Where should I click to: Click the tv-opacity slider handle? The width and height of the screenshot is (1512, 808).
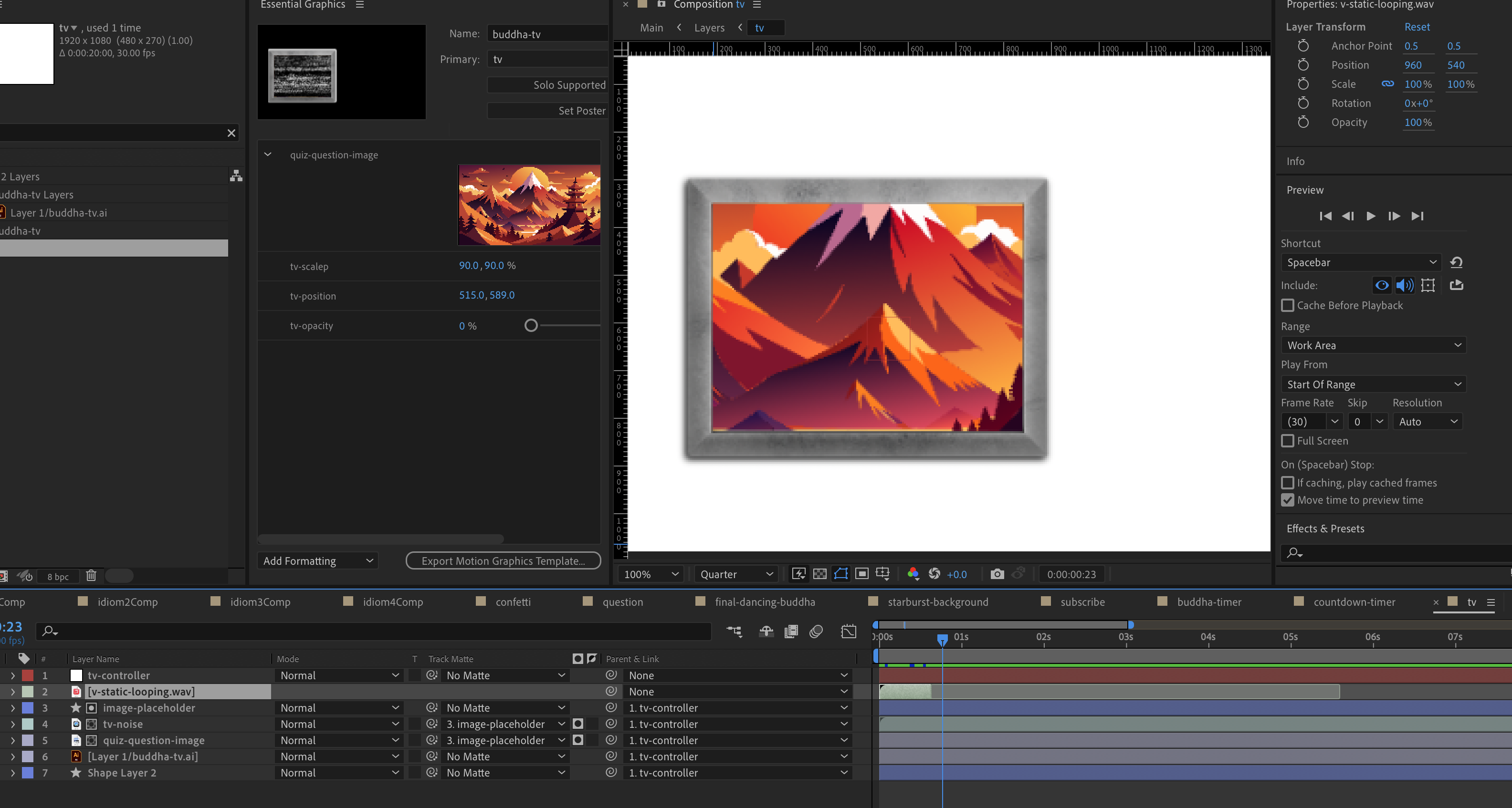pos(531,325)
